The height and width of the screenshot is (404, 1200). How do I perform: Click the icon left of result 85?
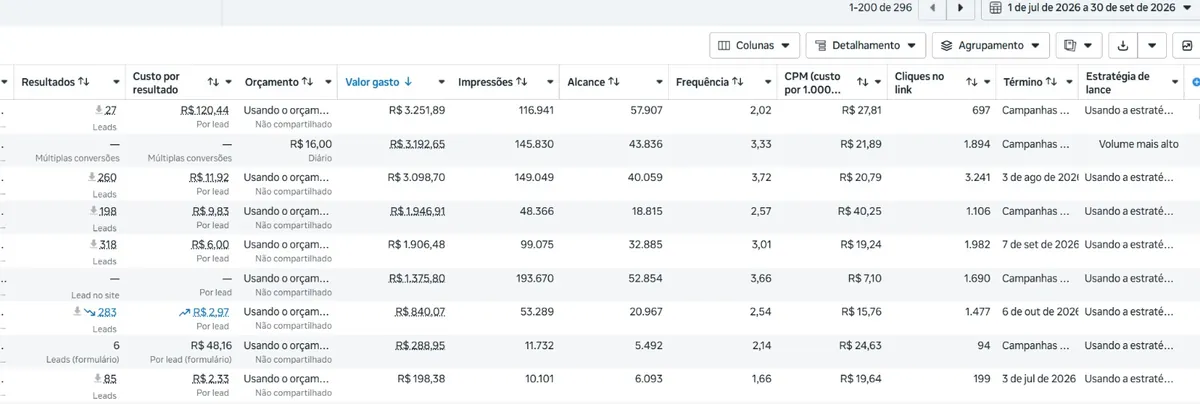(97, 378)
